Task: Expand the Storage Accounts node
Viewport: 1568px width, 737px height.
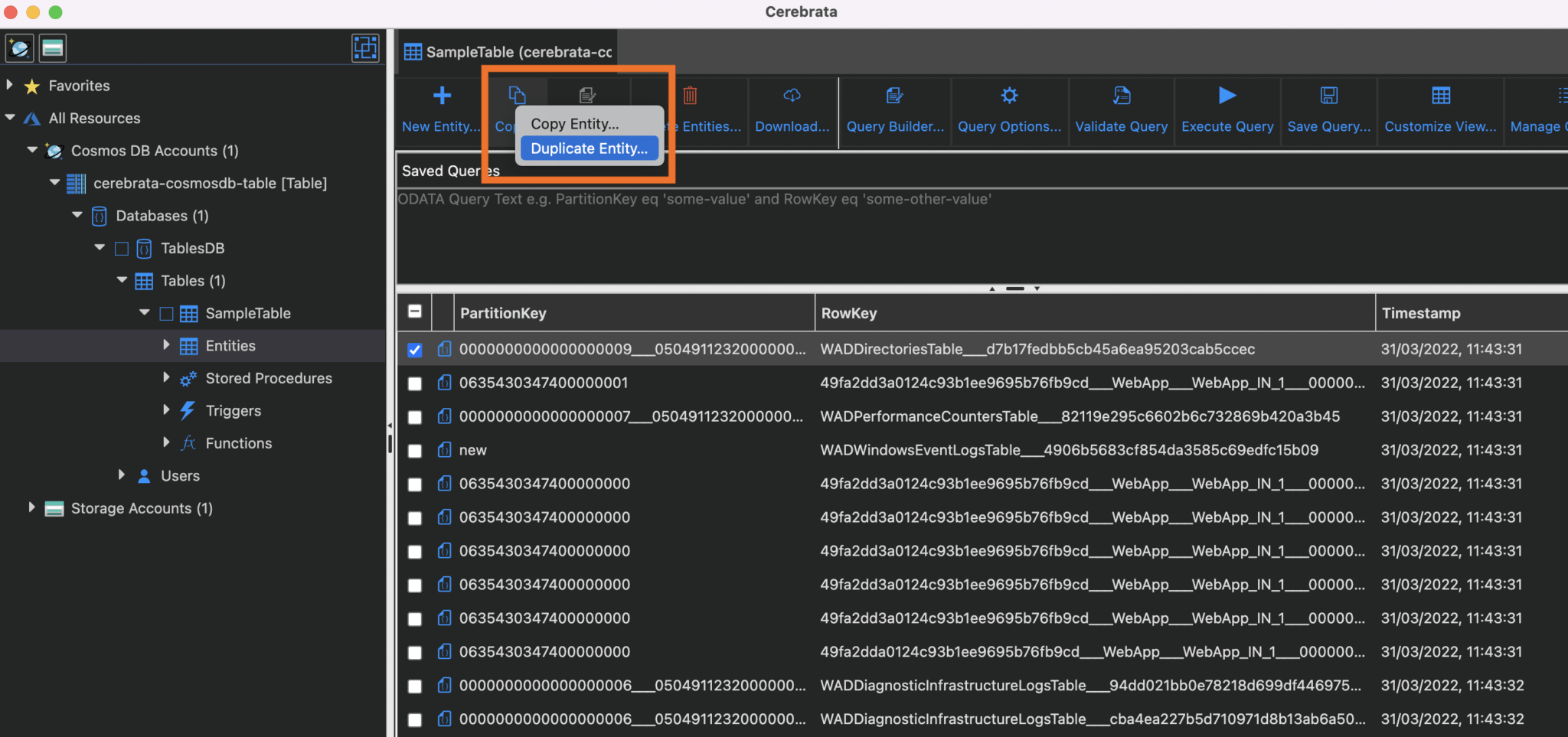Action: point(31,507)
